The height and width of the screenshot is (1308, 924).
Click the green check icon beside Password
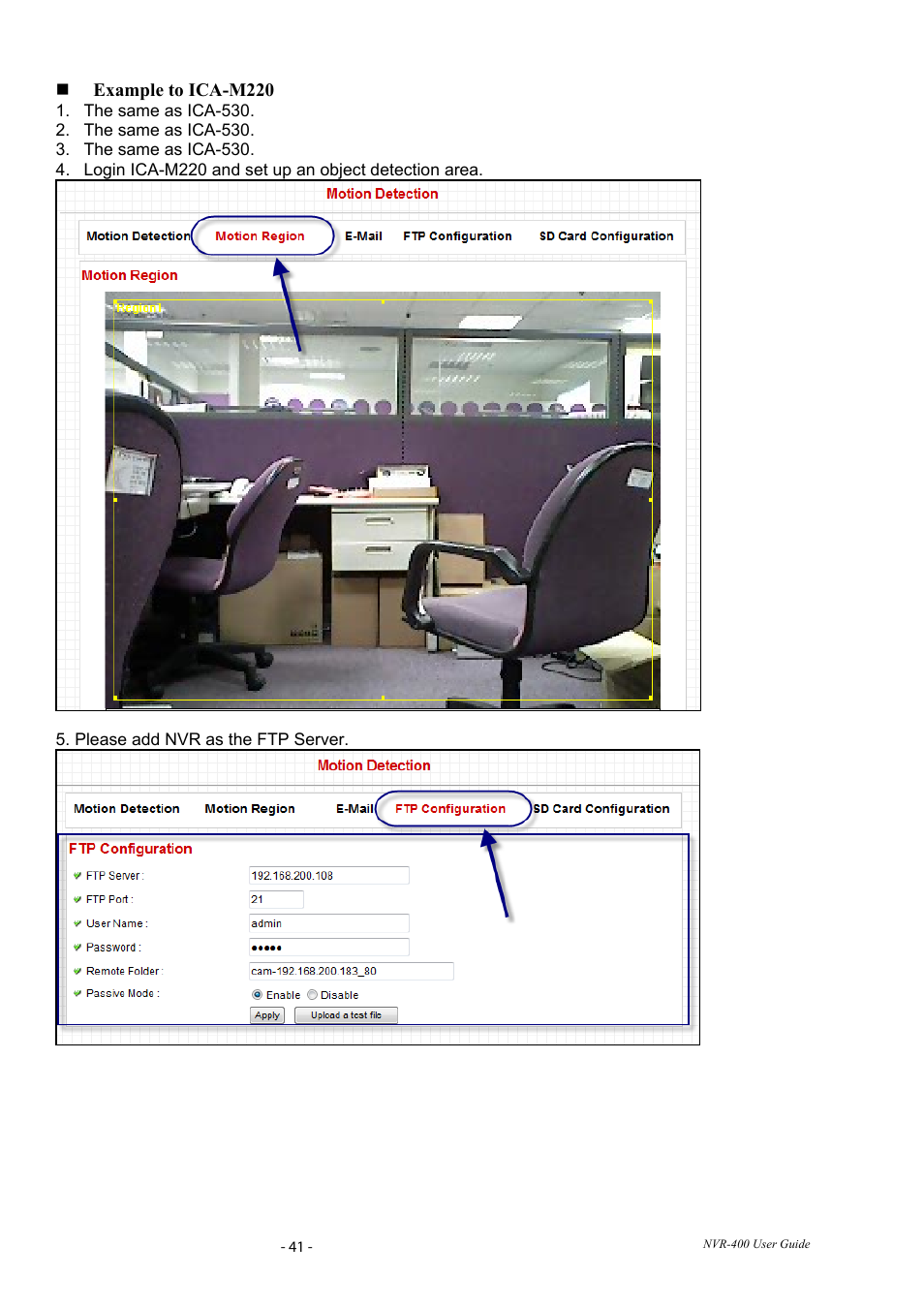(x=77, y=948)
